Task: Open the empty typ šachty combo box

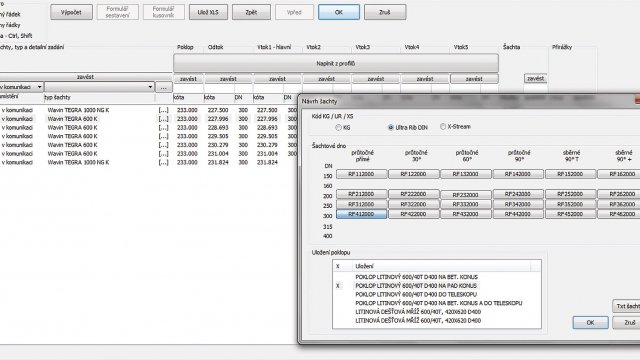Action: pyautogui.click(x=99, y=87)
